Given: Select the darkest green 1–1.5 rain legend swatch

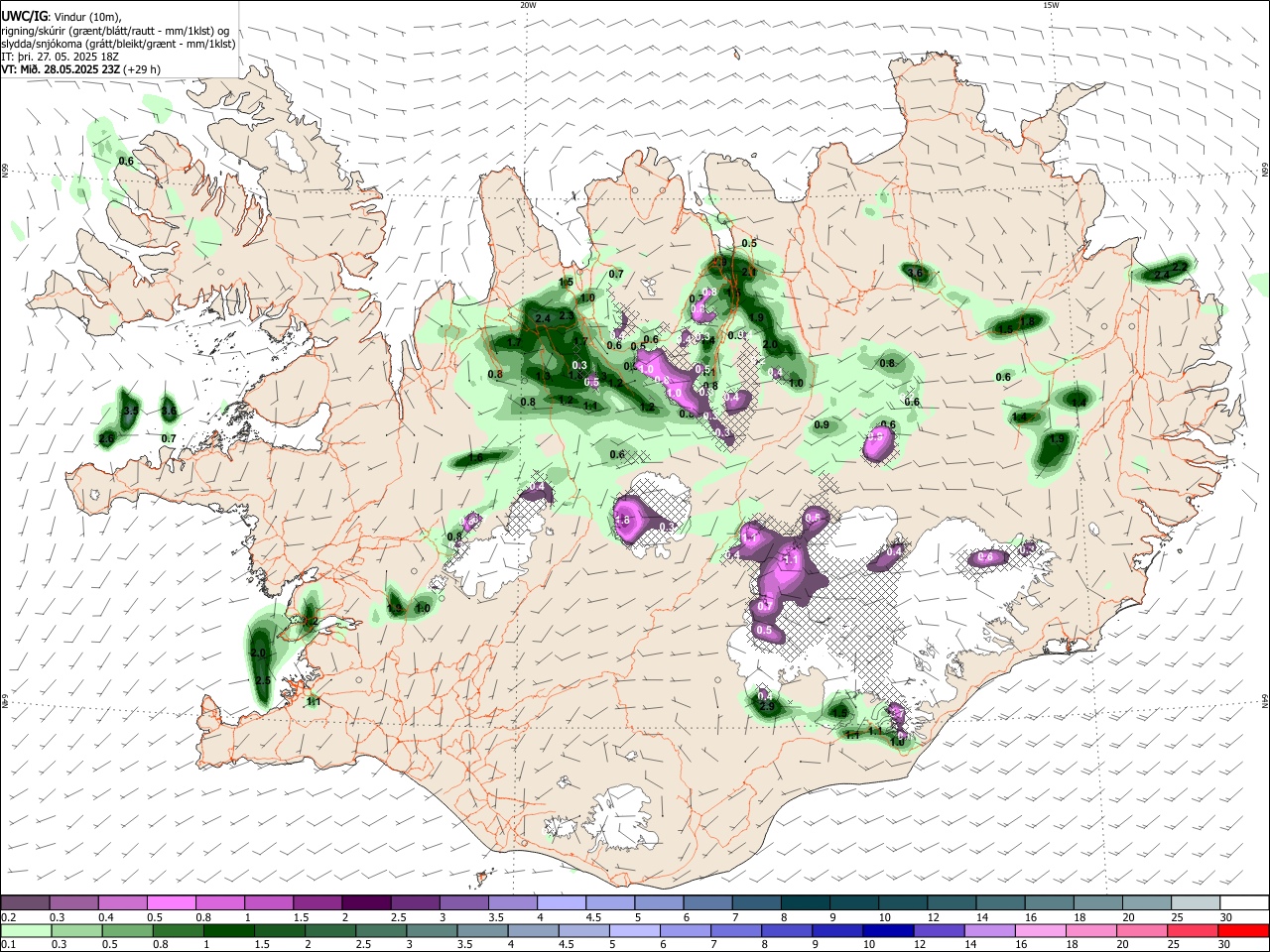Looking at the screenshot, I should click(229, 930).
